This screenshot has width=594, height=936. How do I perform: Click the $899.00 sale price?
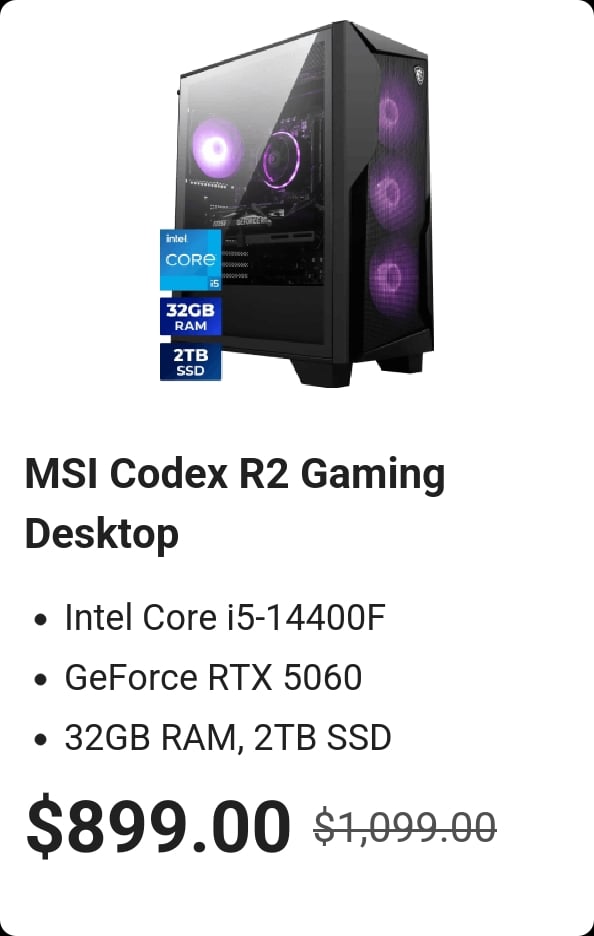(x=158, y=827)
